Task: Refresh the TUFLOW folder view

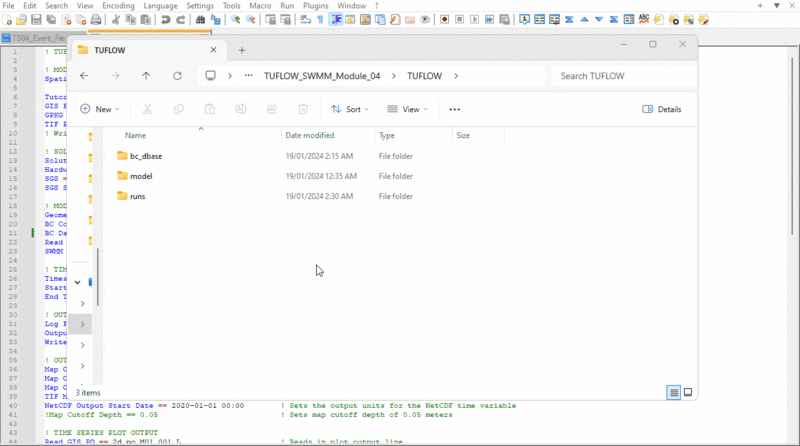Action: pyautogui.click(x=177, y=76)
